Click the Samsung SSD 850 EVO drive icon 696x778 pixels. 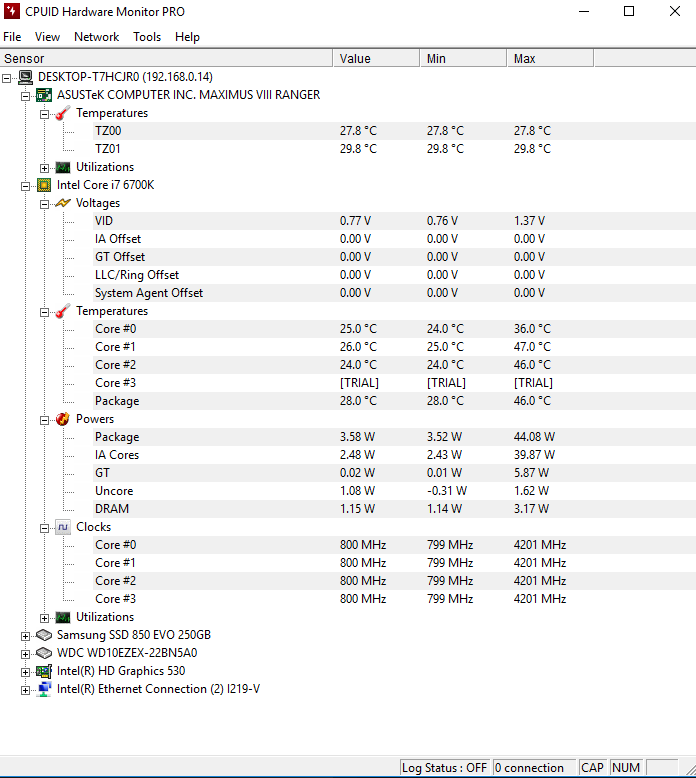(x=44, y=635)
